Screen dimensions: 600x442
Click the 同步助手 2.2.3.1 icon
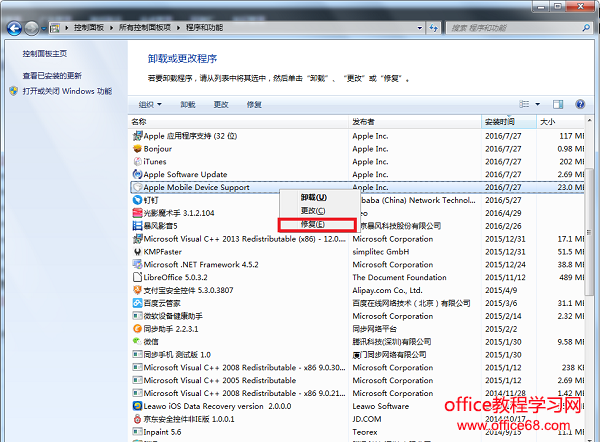point(137,329)
